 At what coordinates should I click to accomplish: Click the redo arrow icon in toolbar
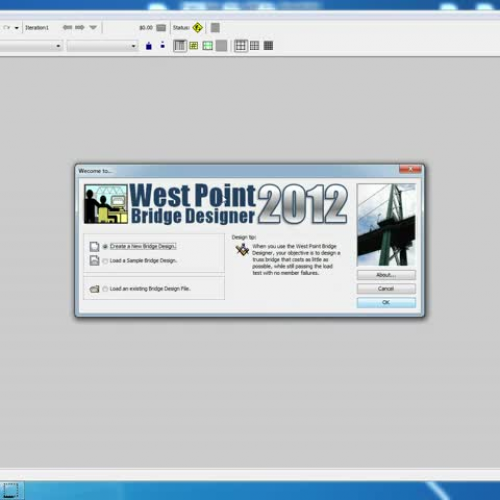7,28
